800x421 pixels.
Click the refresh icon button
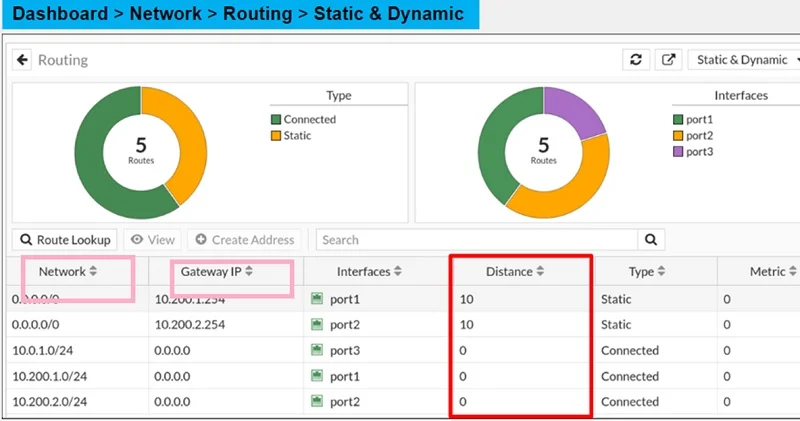(x=635, y=60)
